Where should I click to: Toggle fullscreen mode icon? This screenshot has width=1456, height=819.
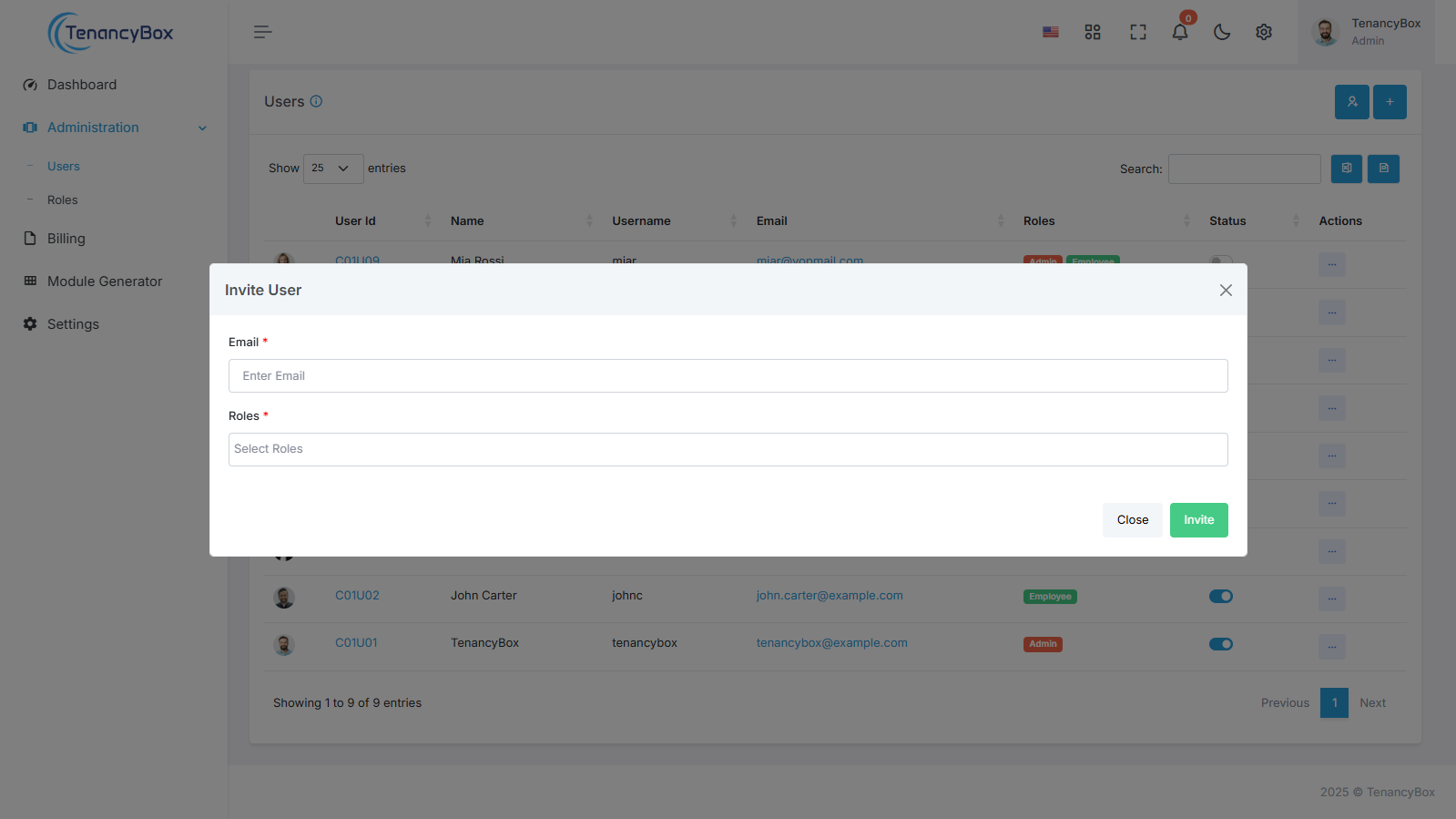(x=1137, y=32)
